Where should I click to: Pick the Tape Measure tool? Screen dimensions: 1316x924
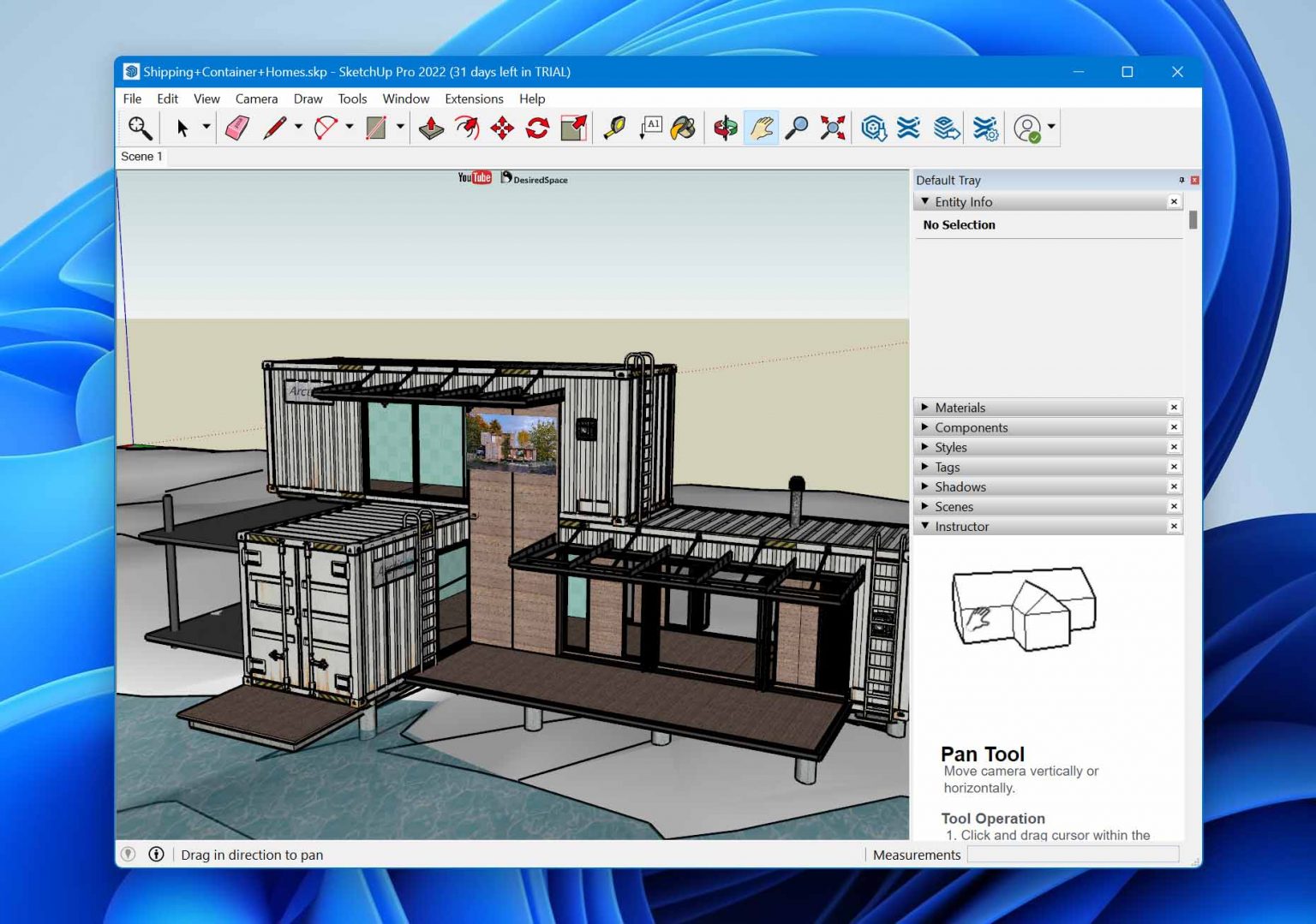(x=613, y=128)
